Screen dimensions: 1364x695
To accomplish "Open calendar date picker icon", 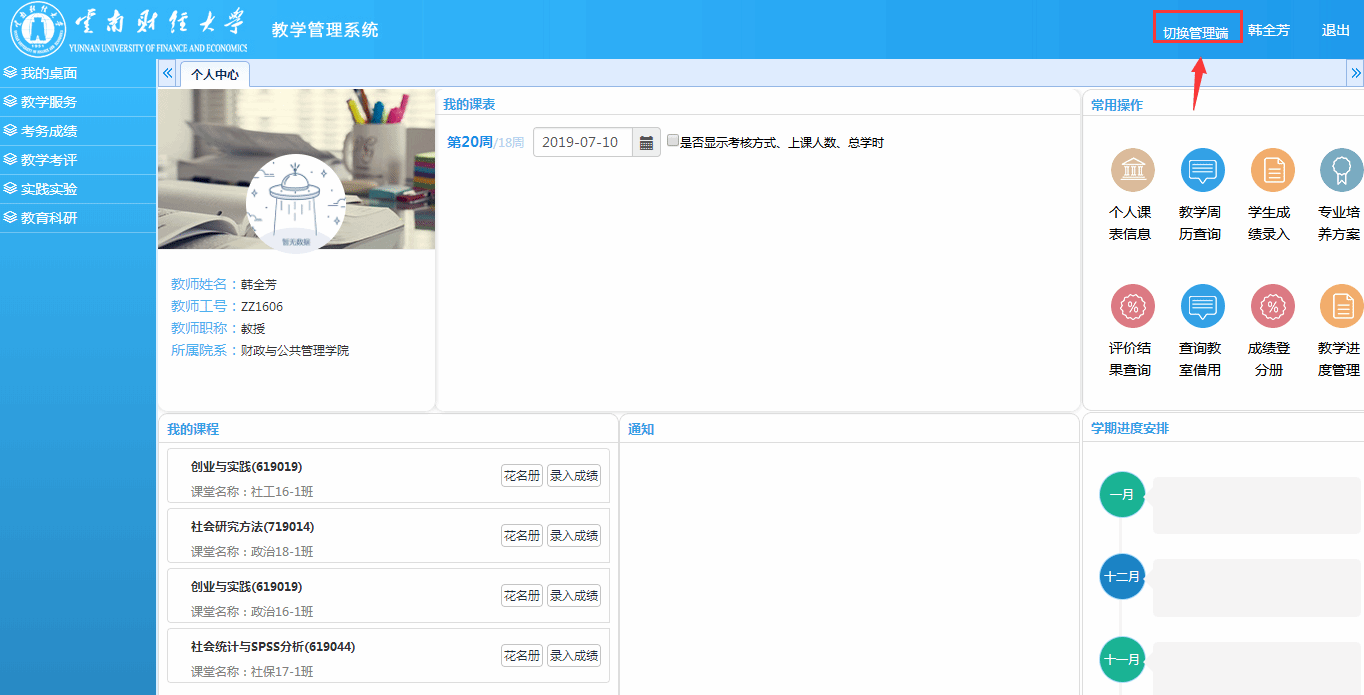I will click(x=646, y=143).
